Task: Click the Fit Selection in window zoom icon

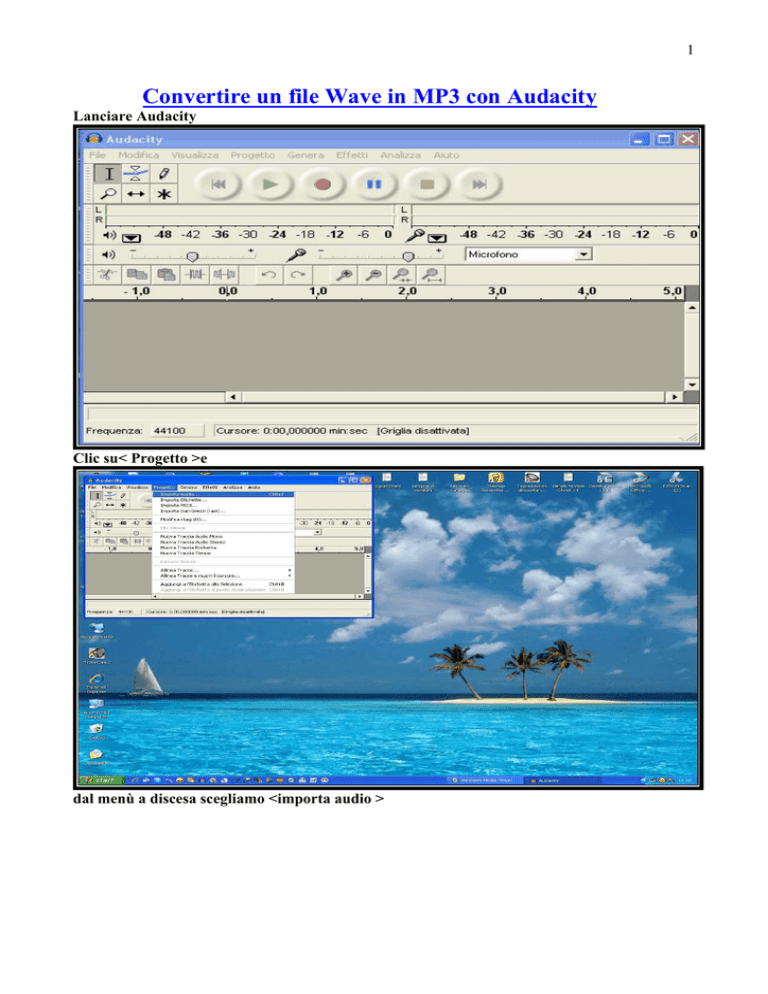Action: pos(403,274)
